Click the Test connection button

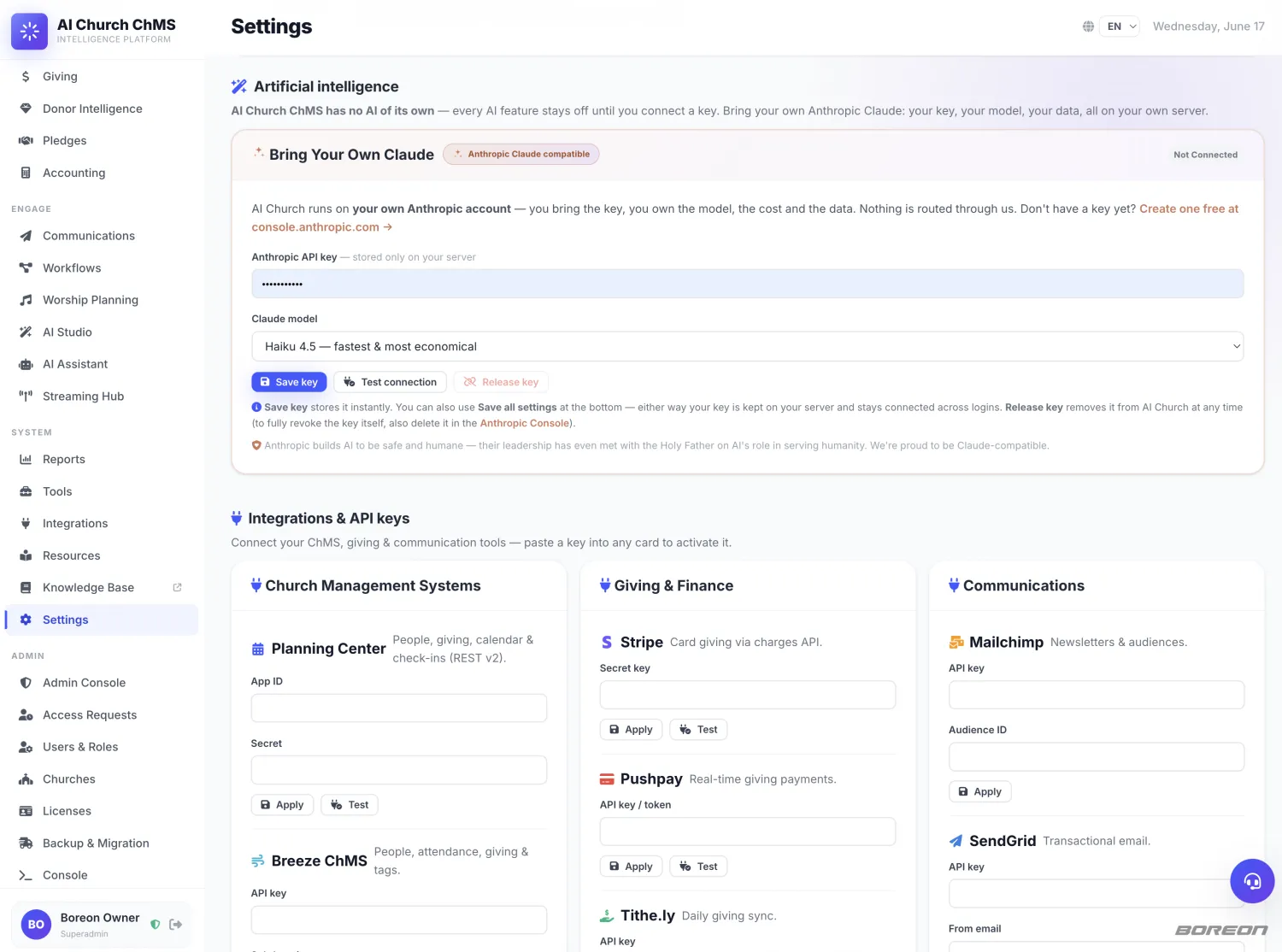(x=390, y=382)
